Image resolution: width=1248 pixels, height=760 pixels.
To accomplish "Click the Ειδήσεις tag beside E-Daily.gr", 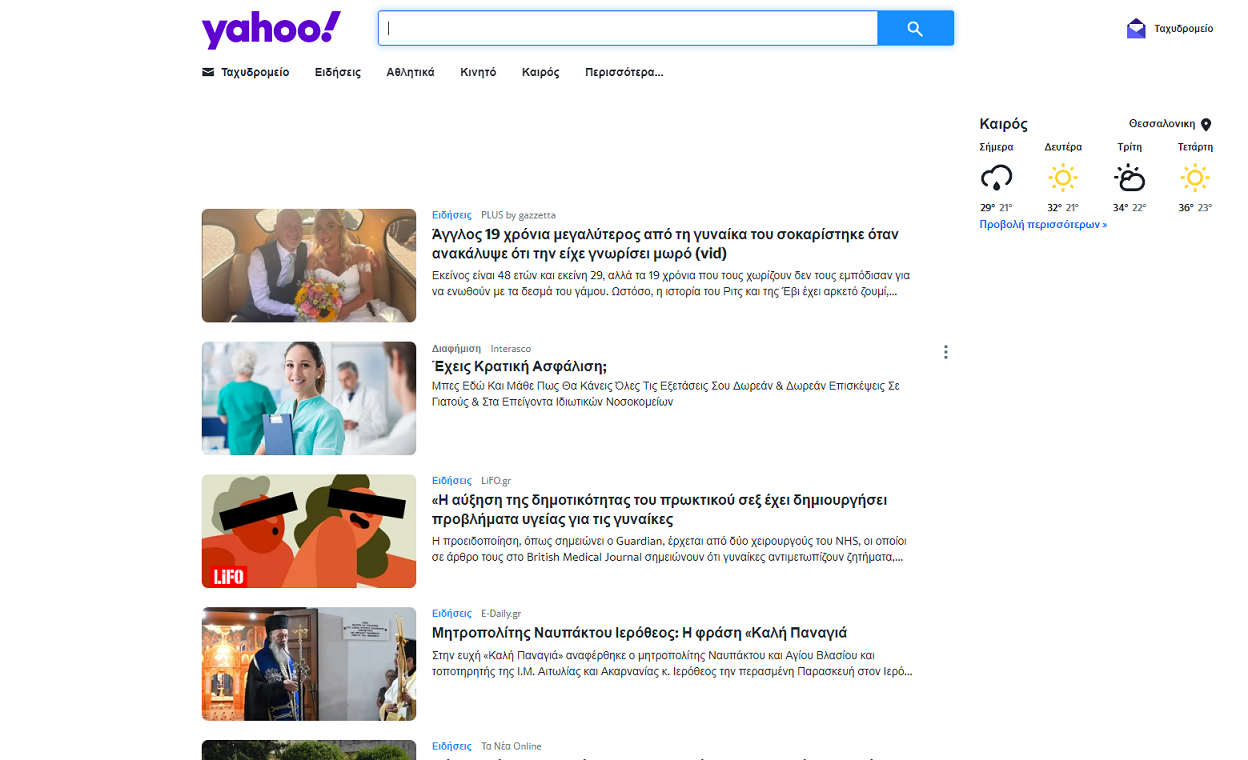I will click(x=452, y=614).
